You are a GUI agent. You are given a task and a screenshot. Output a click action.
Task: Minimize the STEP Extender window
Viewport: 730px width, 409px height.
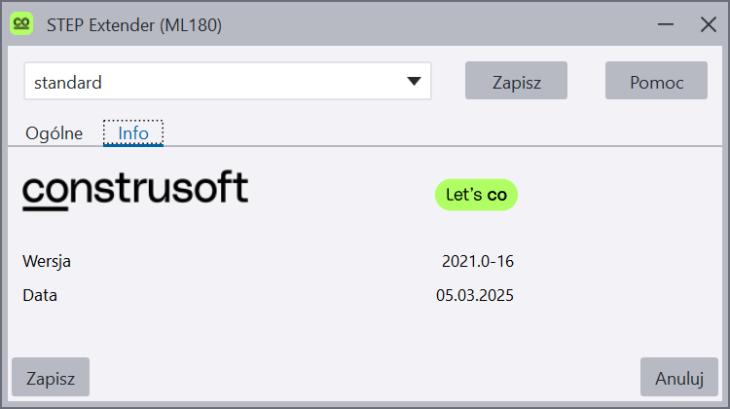(x=664, y=25)
